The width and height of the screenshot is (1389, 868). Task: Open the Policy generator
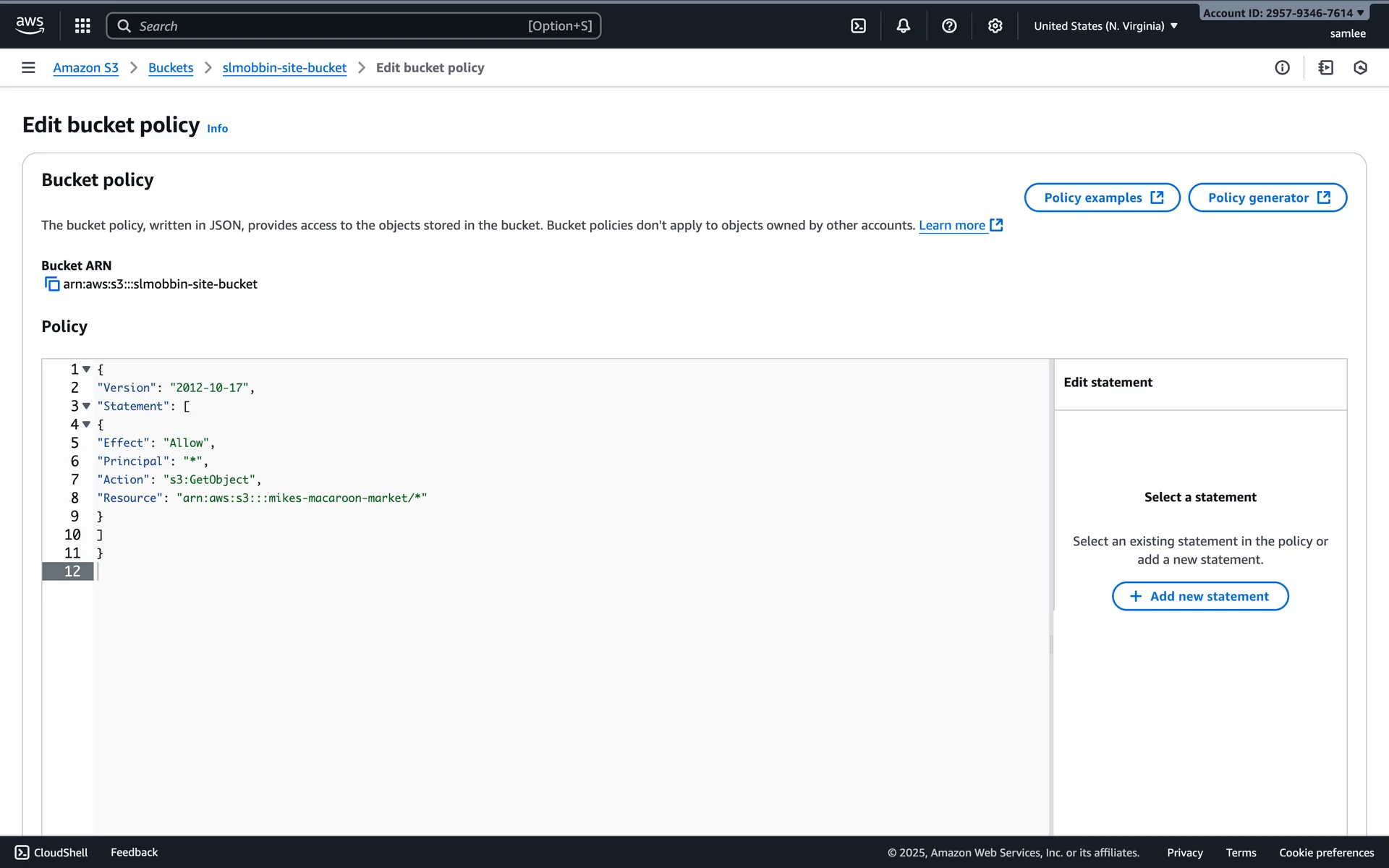[x=1267, y=197]
